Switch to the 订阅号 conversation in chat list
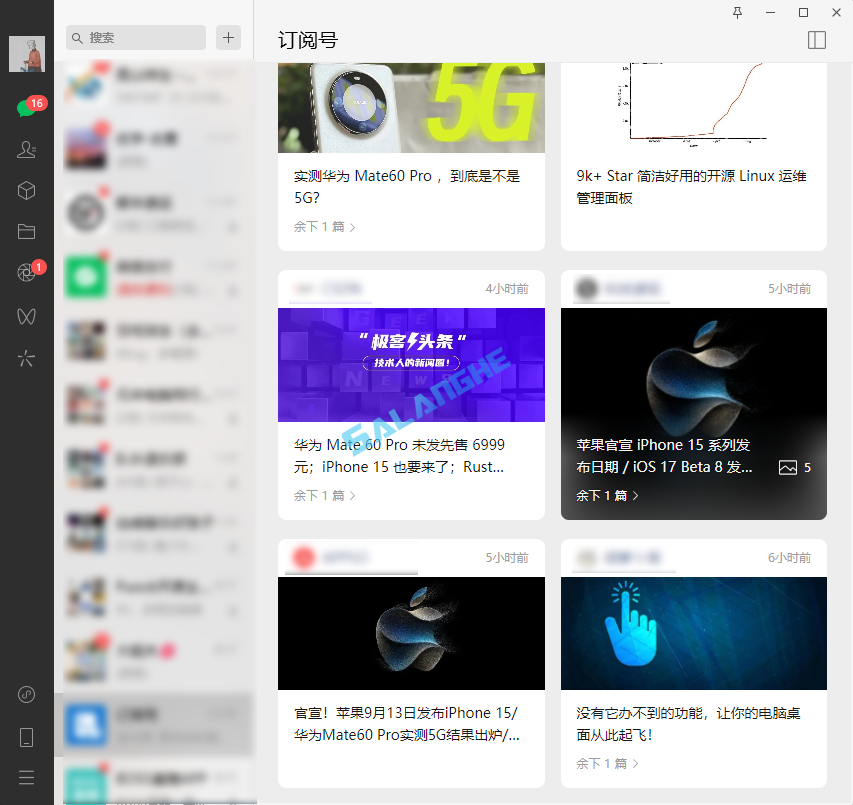The image size is (853, 805). click(x=155, y=727)
